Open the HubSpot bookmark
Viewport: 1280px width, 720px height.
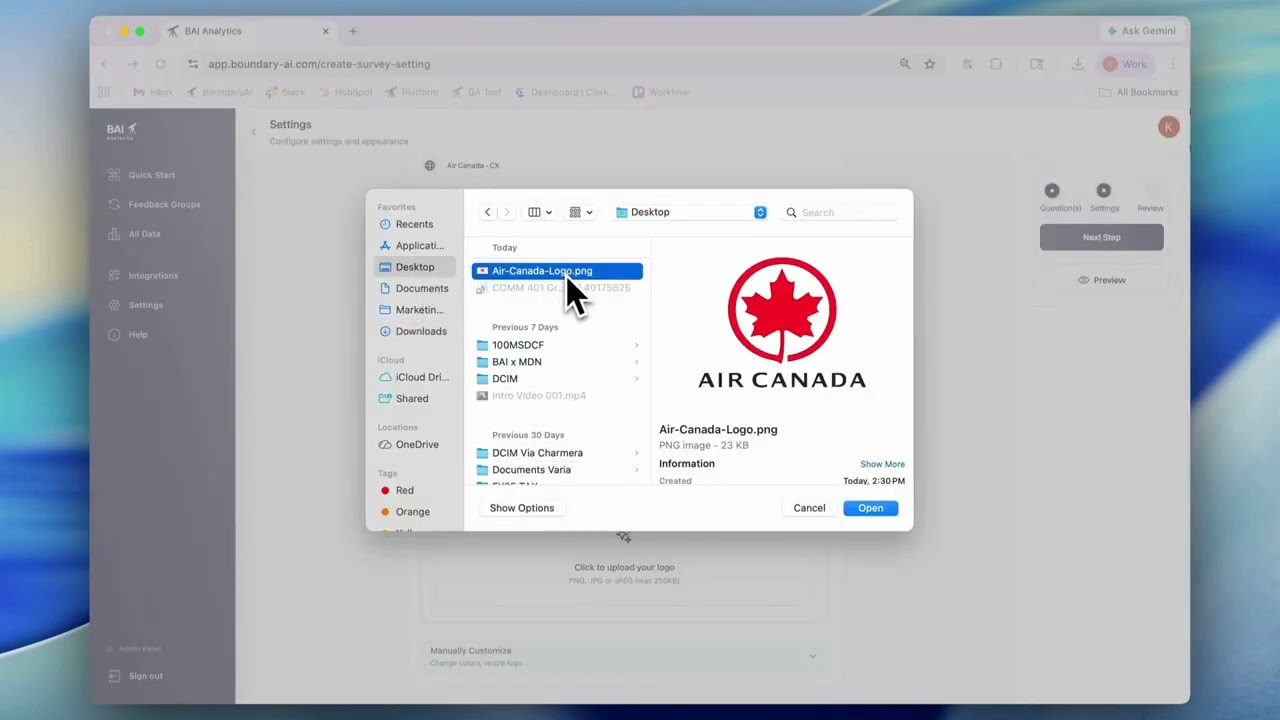coord(346,92)
